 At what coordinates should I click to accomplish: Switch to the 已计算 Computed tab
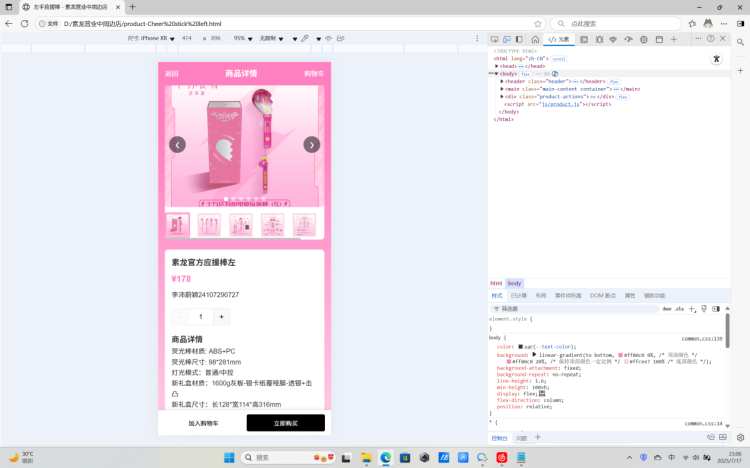(518, 296)
